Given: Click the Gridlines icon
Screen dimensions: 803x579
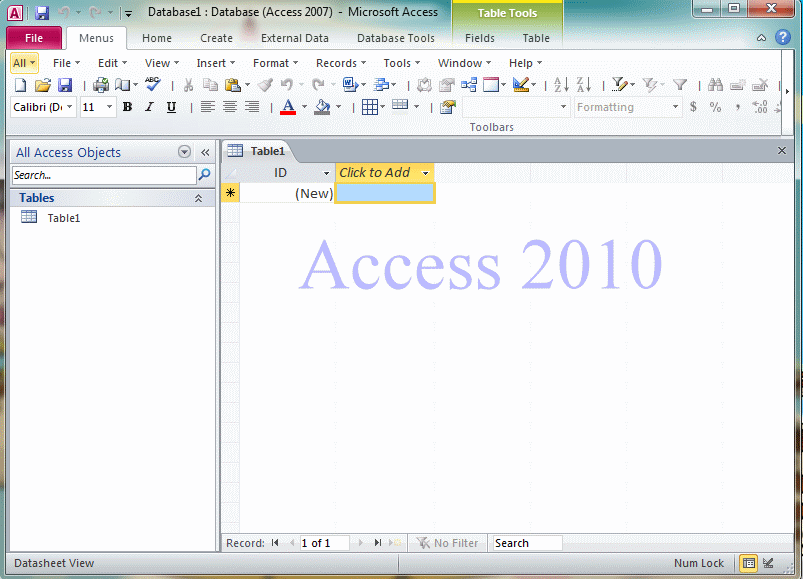Looking at the screenshot, I should coord(370,107).
